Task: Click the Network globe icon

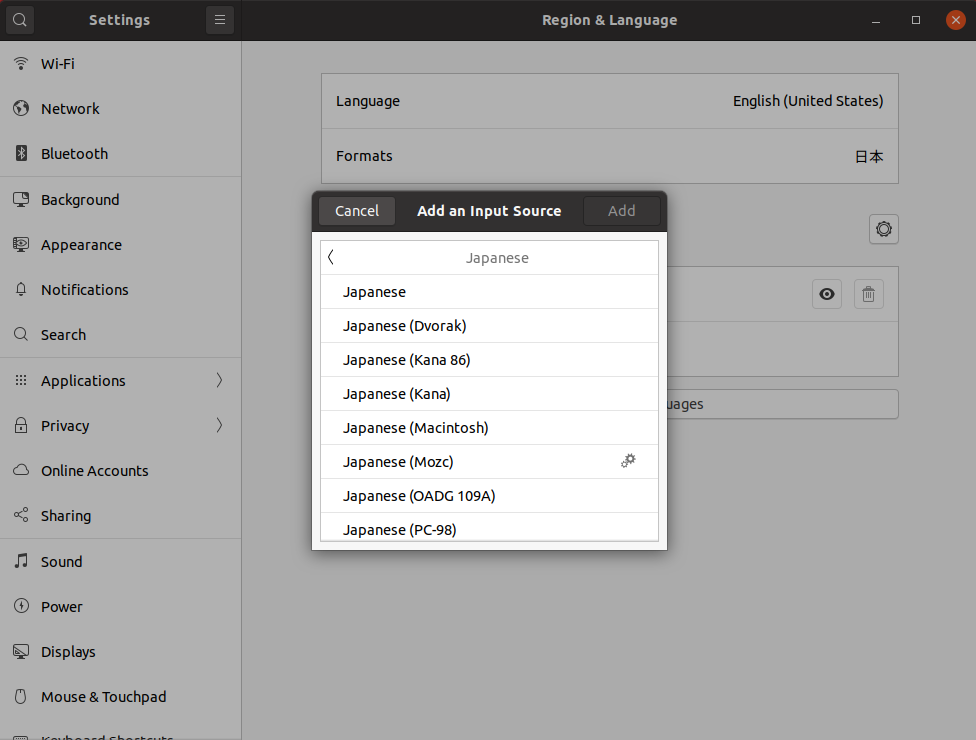Action: pyautogui.click(x=21, y=108)
